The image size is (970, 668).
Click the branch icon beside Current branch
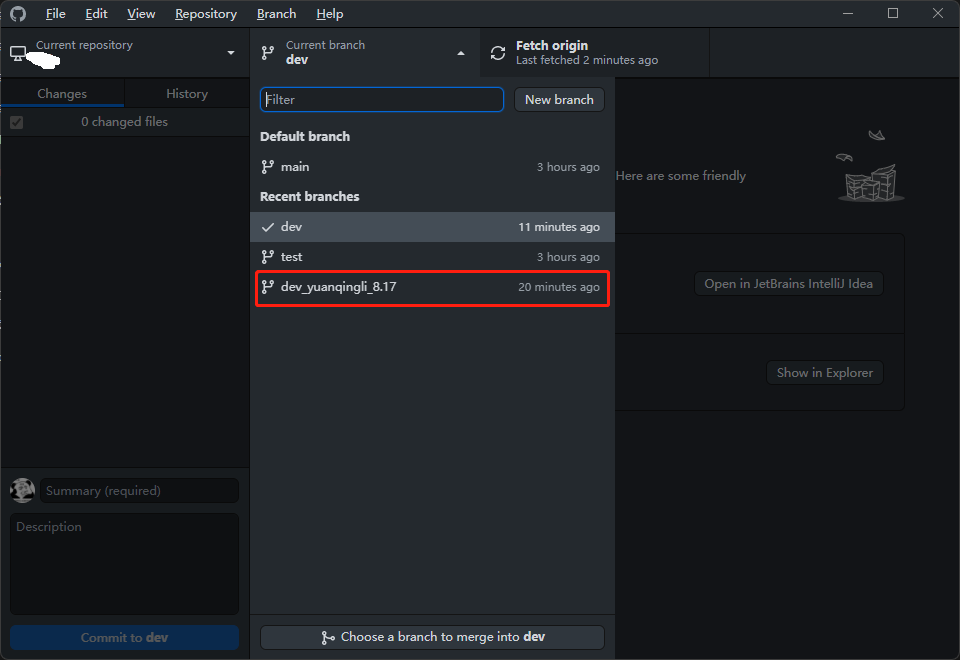(270, 53)
